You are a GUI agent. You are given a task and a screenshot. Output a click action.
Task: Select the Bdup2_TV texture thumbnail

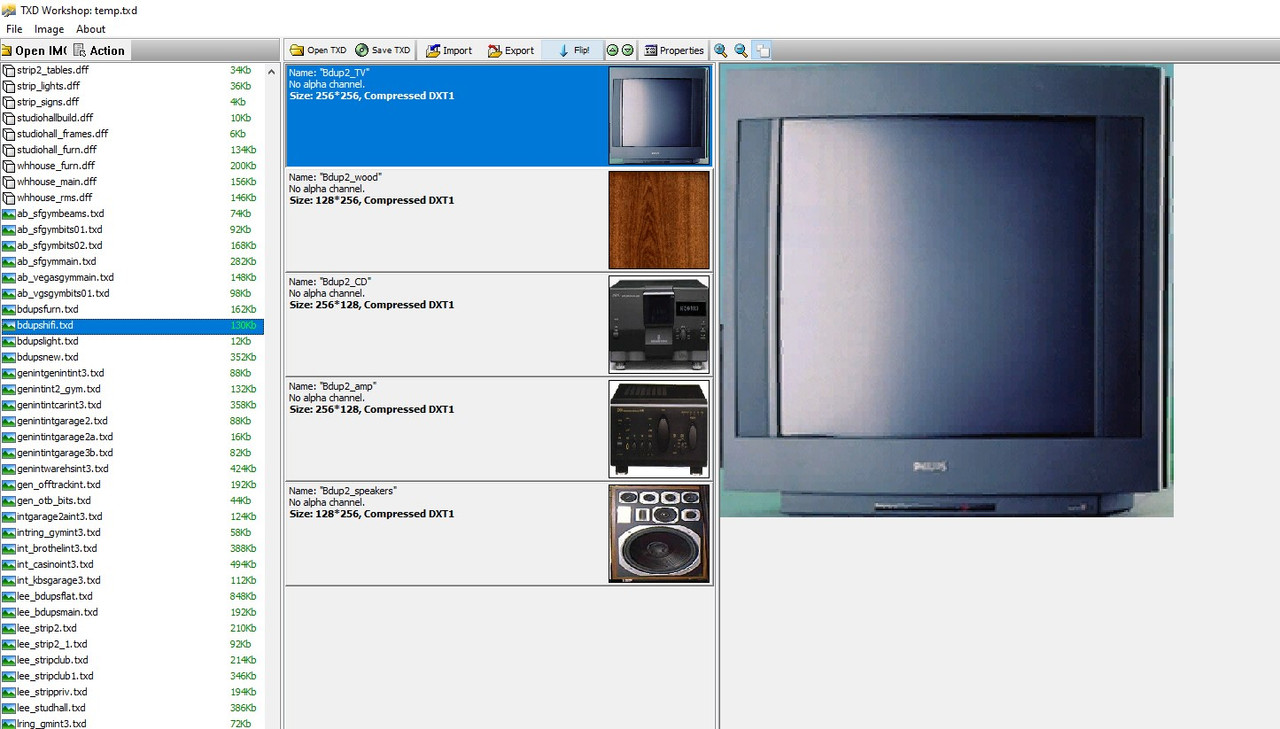[x=659, y=115]
